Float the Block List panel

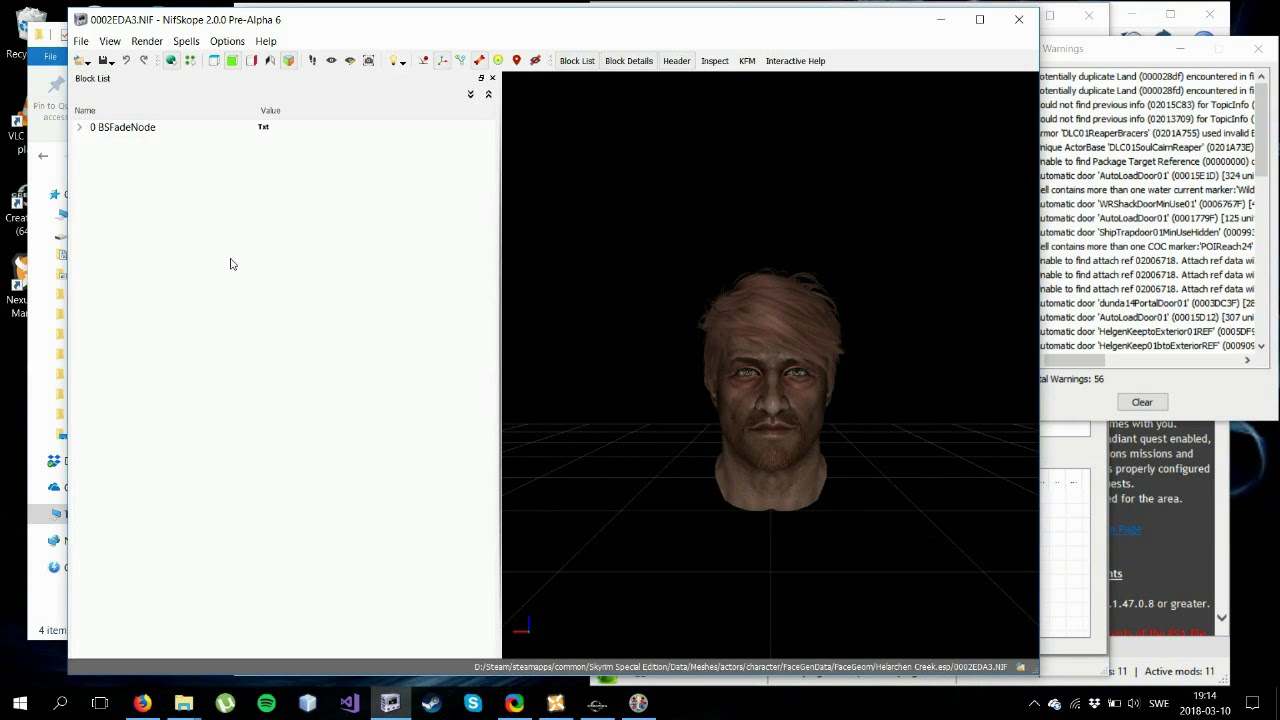481,78
